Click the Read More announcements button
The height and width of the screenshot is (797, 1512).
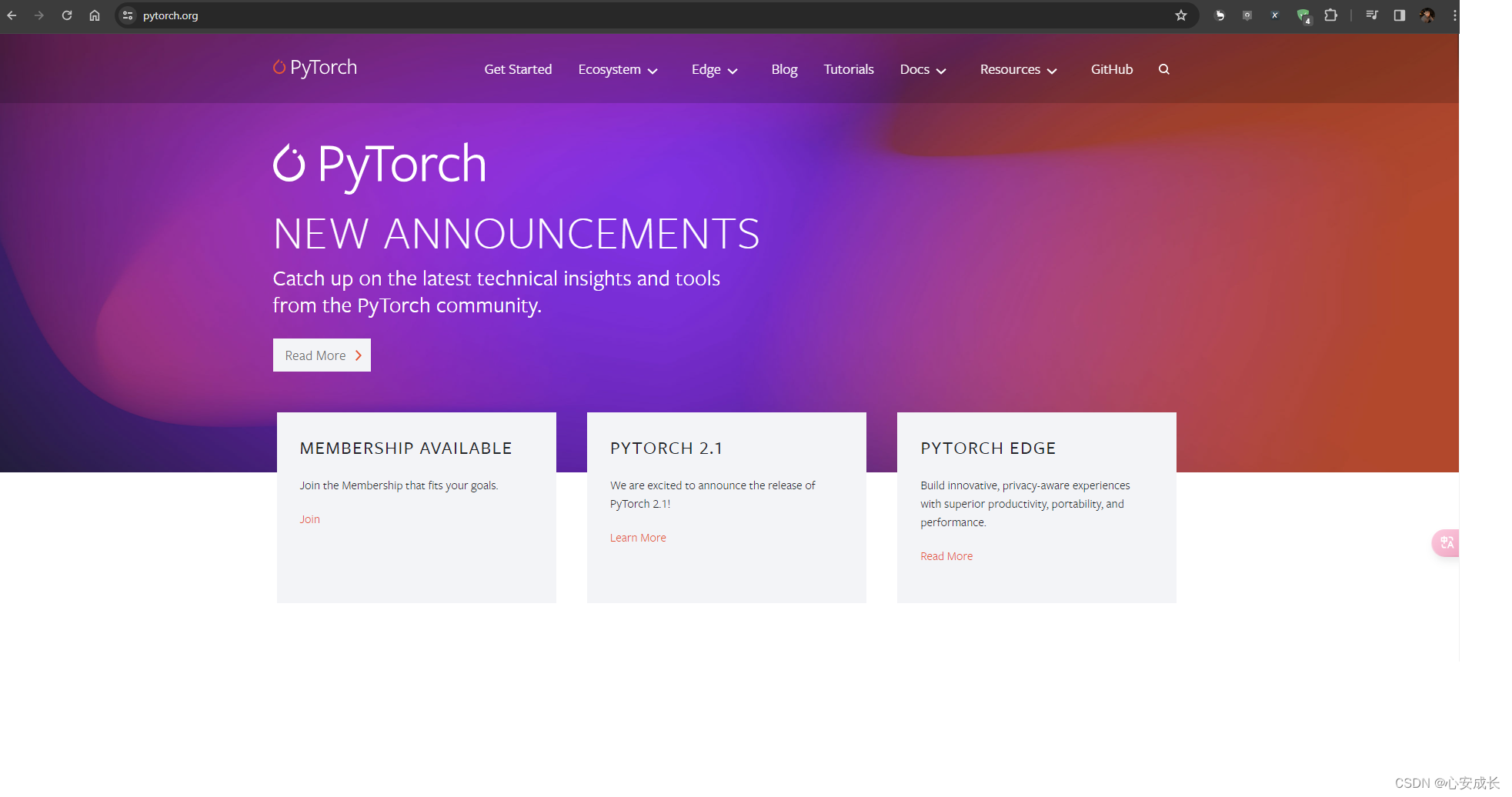322,355
